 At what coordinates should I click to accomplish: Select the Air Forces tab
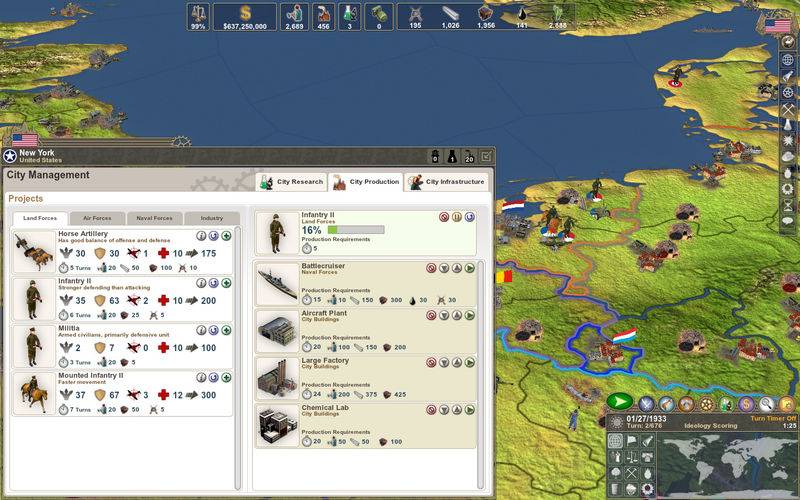pyautogui.click(x=97, y=218)
